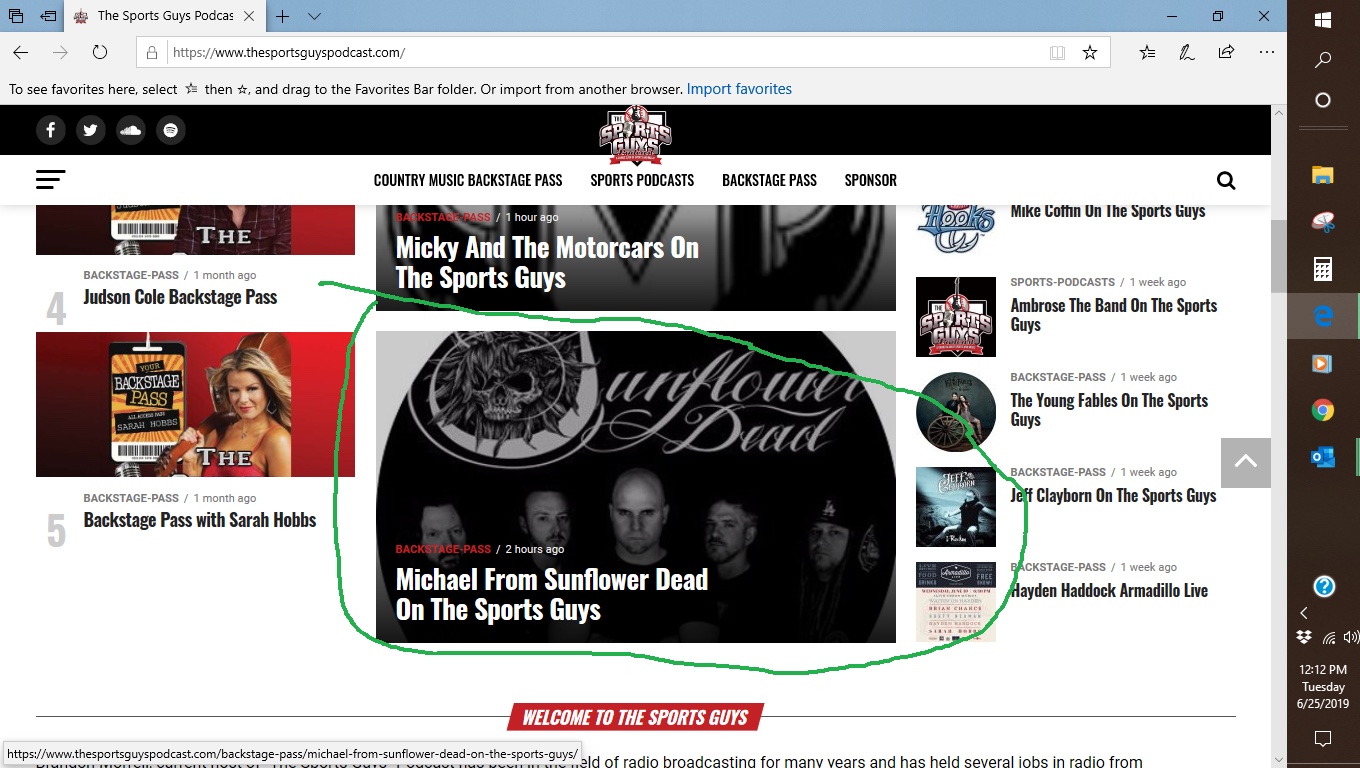Open File Explorer from taskbar
1360x768 pixels.
click(1323, 176)
